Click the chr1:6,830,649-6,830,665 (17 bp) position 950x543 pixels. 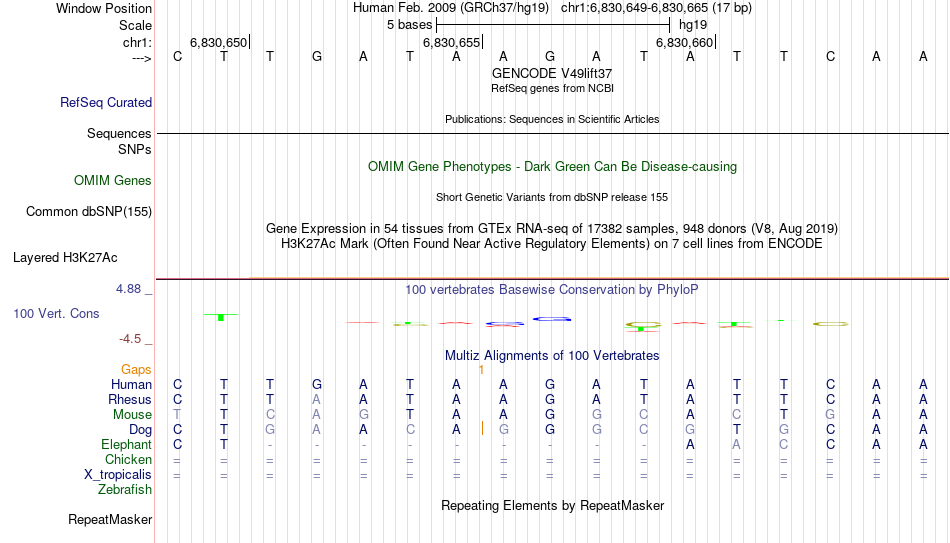pos(656,8)
